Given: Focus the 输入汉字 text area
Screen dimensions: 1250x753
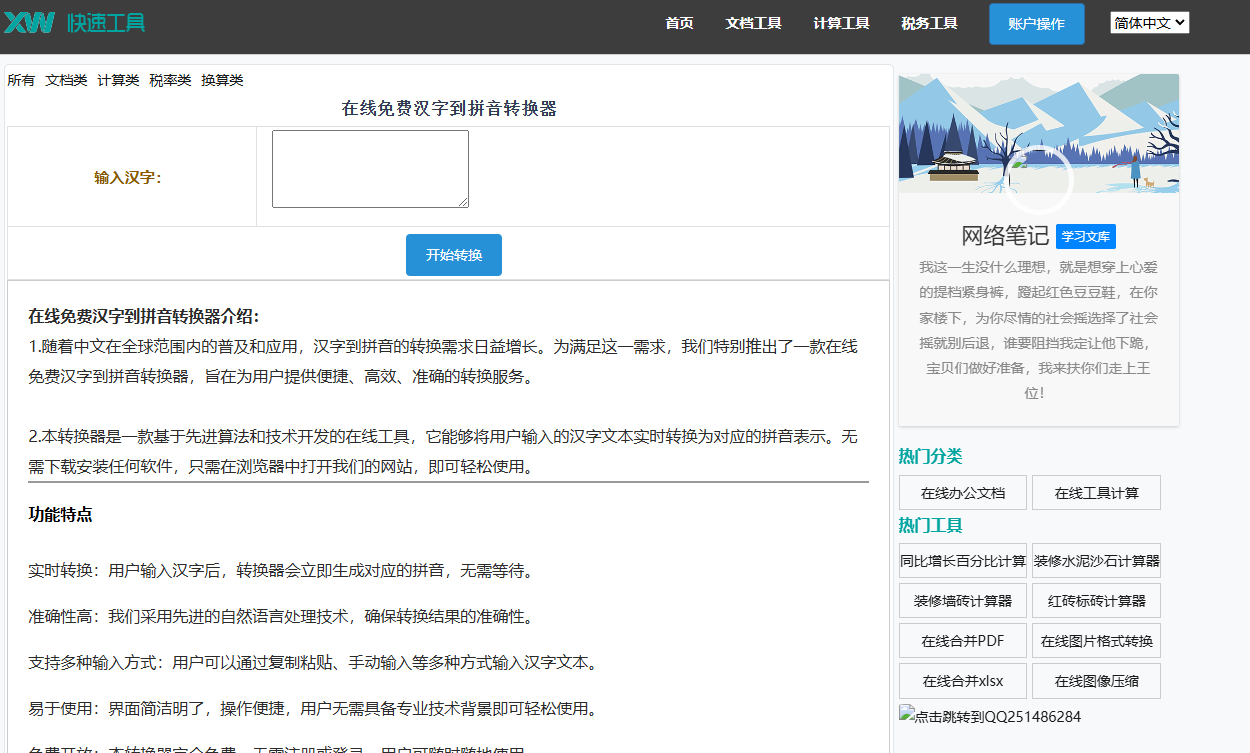Looking at the screenshot, I should pos(370,169).
